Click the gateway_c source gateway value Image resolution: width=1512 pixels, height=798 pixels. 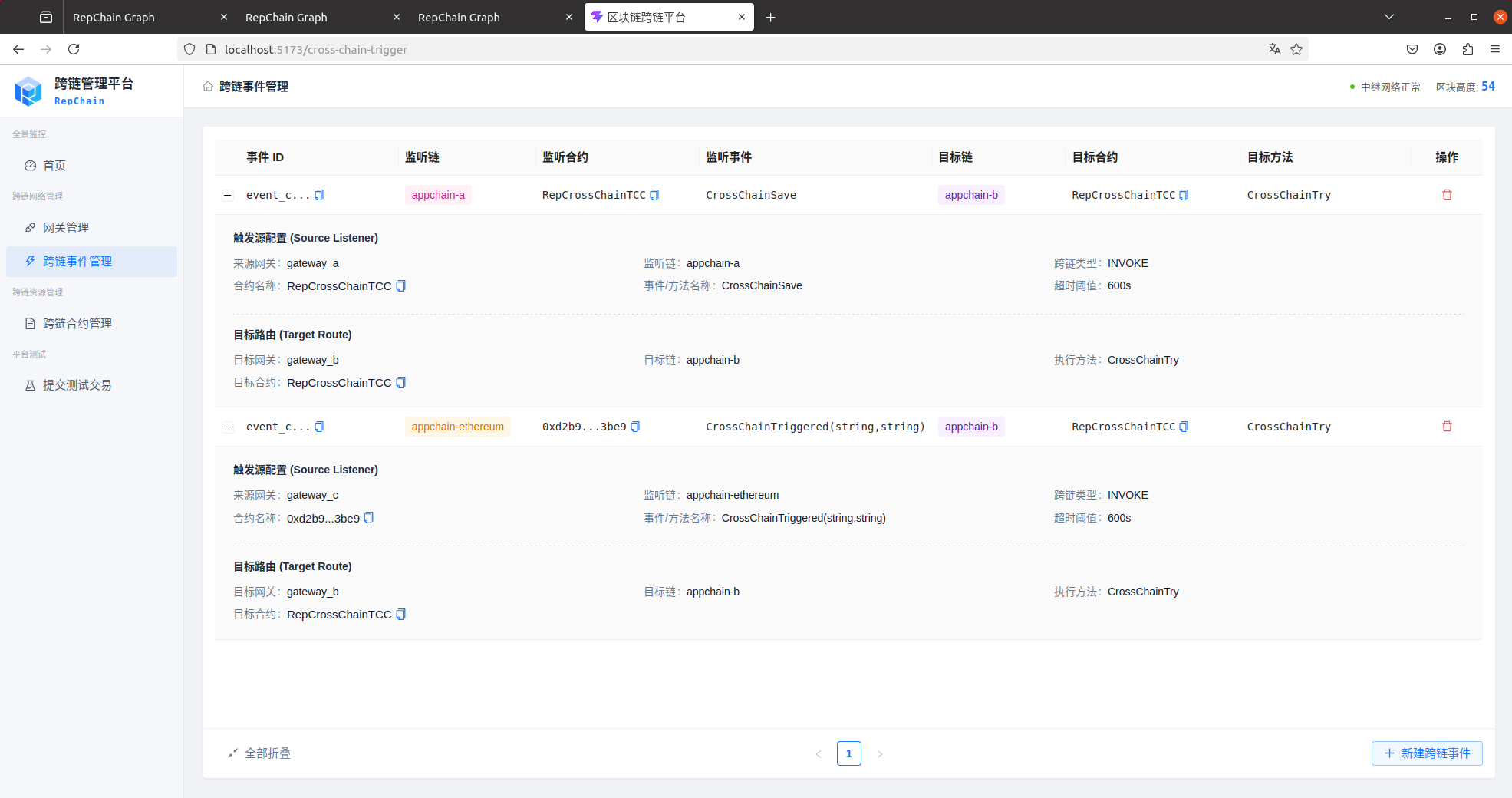(312, 495)
